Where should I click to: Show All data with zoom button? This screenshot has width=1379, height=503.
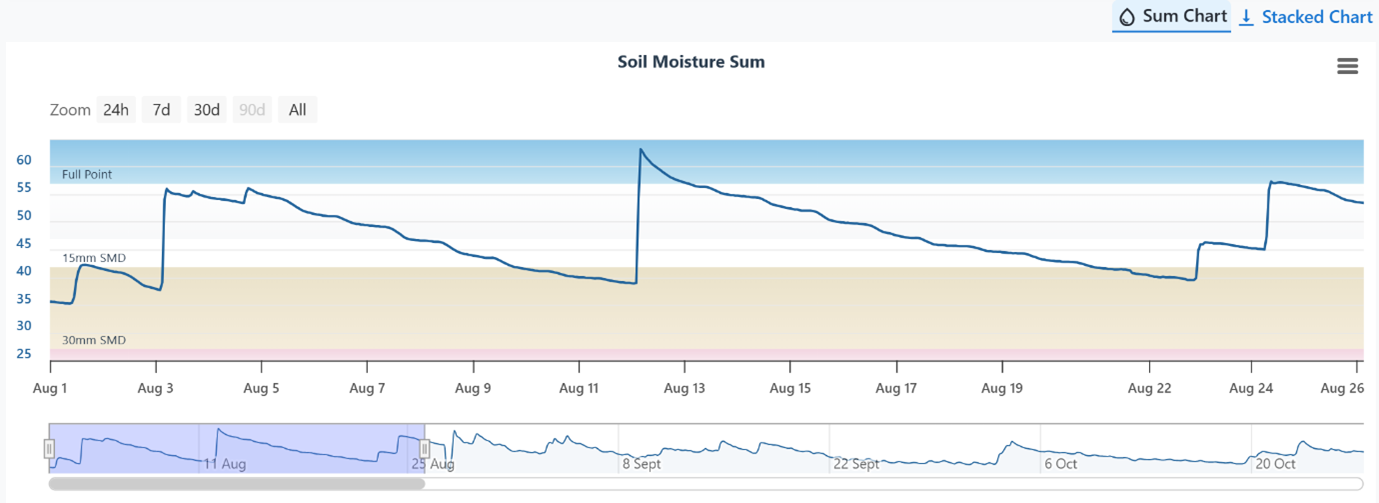(297, 110)
